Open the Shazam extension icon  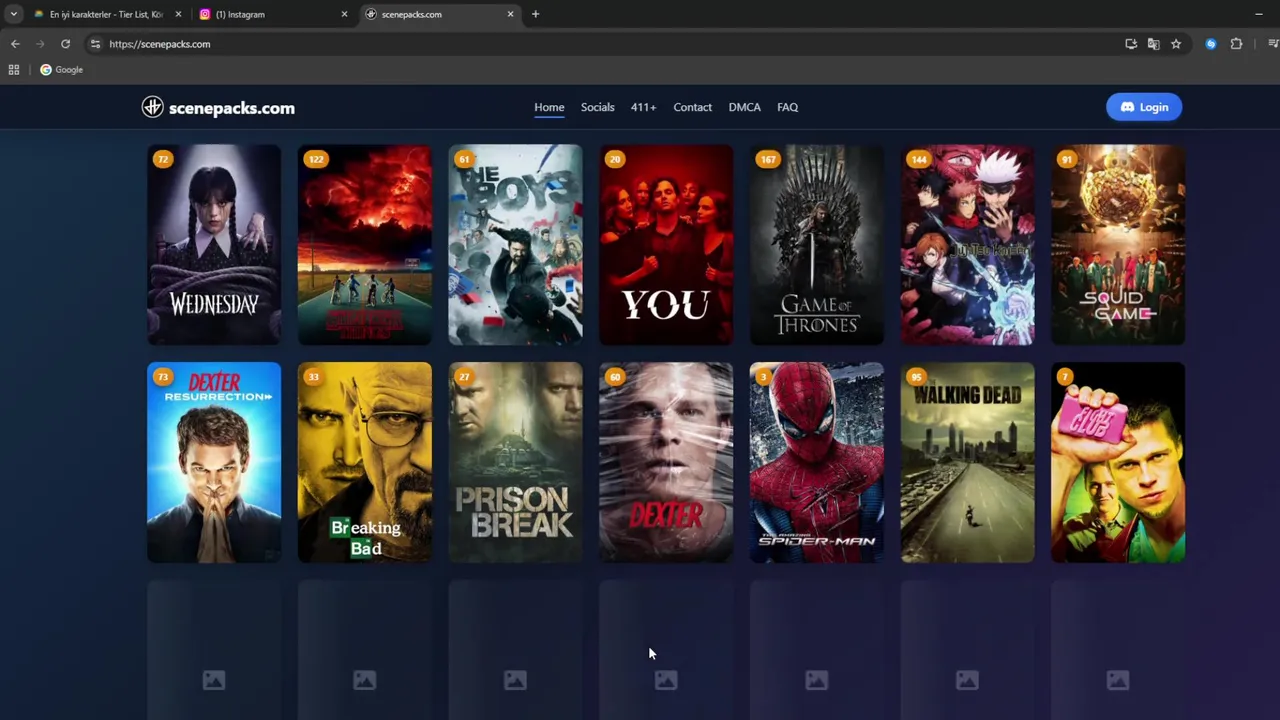tap(1211, 44)
